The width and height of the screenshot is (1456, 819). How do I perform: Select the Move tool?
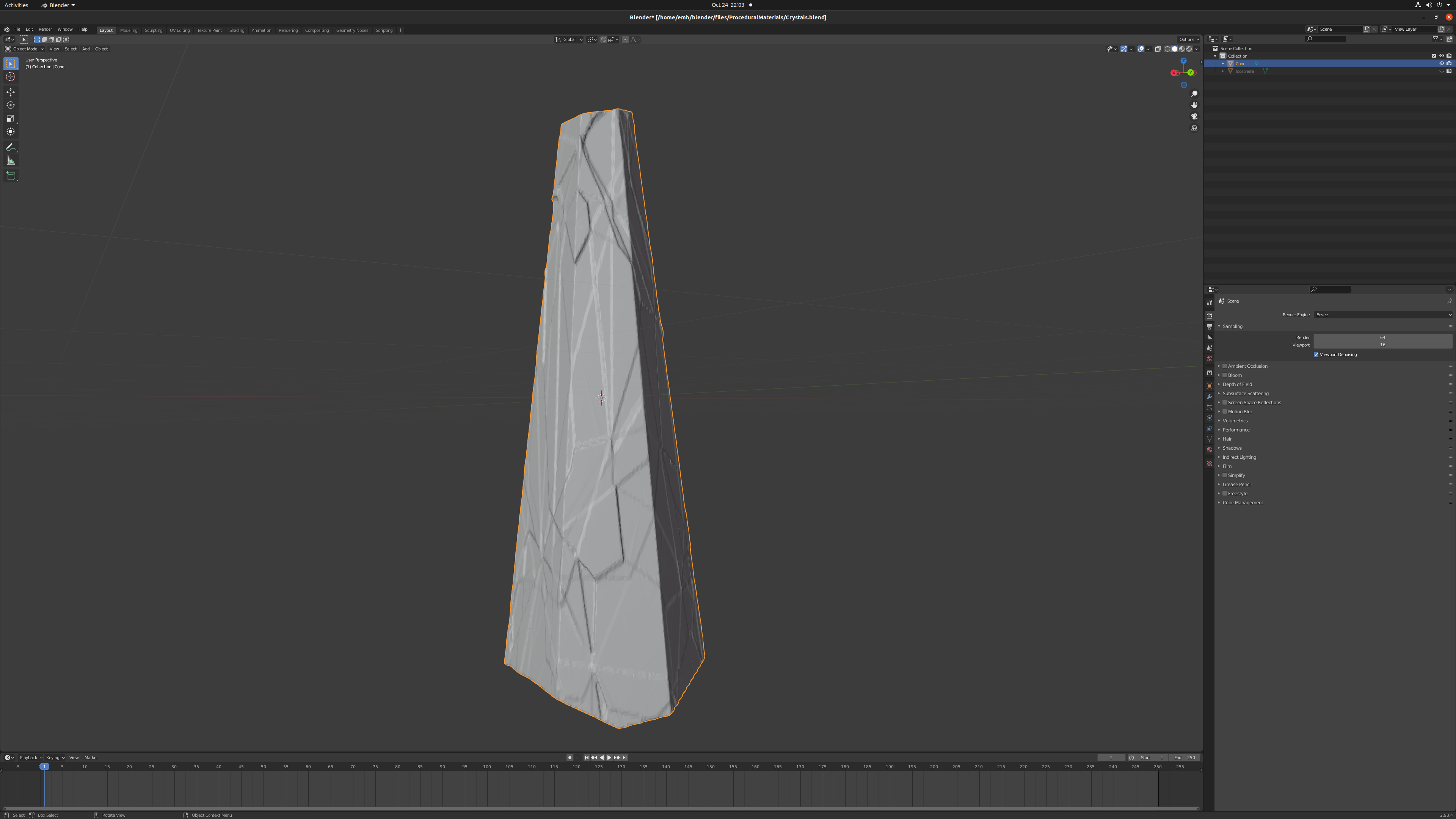(x=11, y=91)
